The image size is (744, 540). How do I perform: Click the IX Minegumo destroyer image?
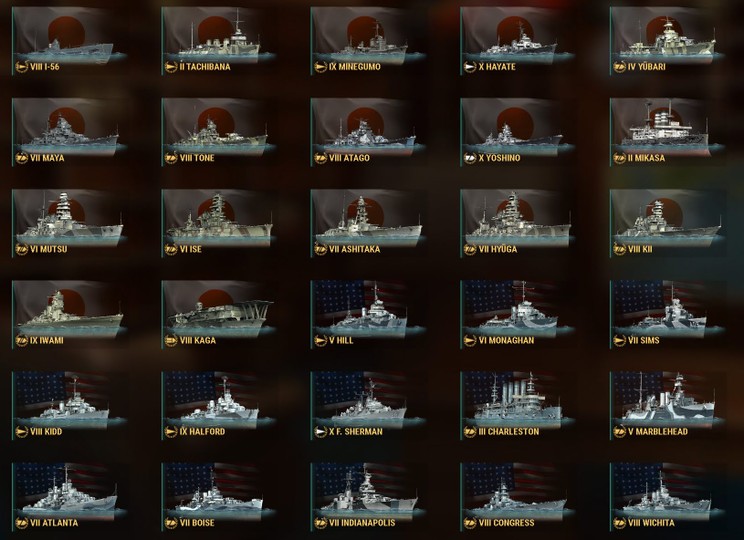point(368,40)
